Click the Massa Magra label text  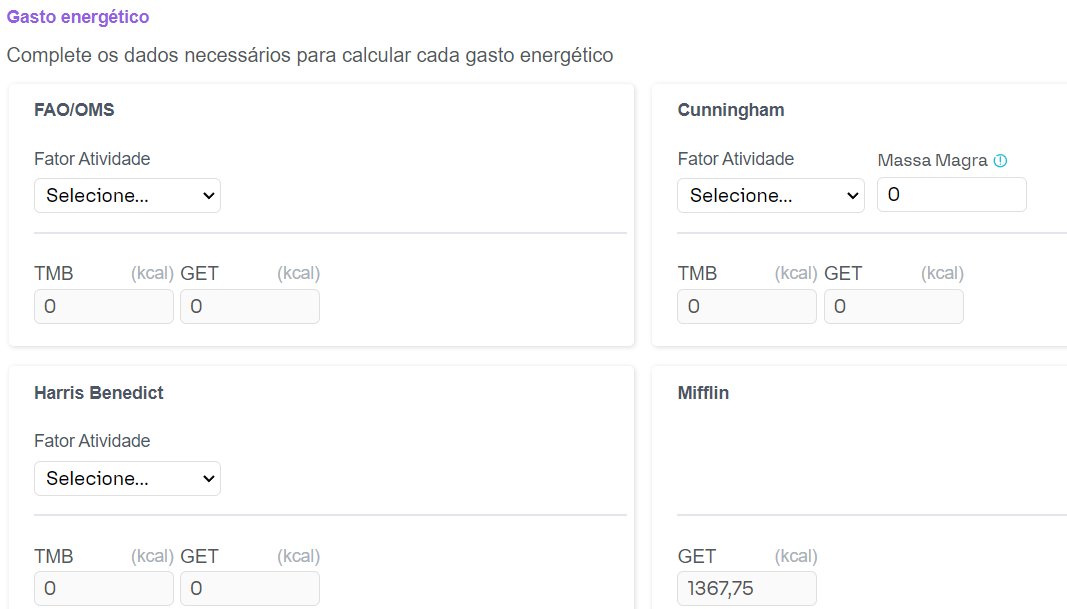(x=932, y=160)
